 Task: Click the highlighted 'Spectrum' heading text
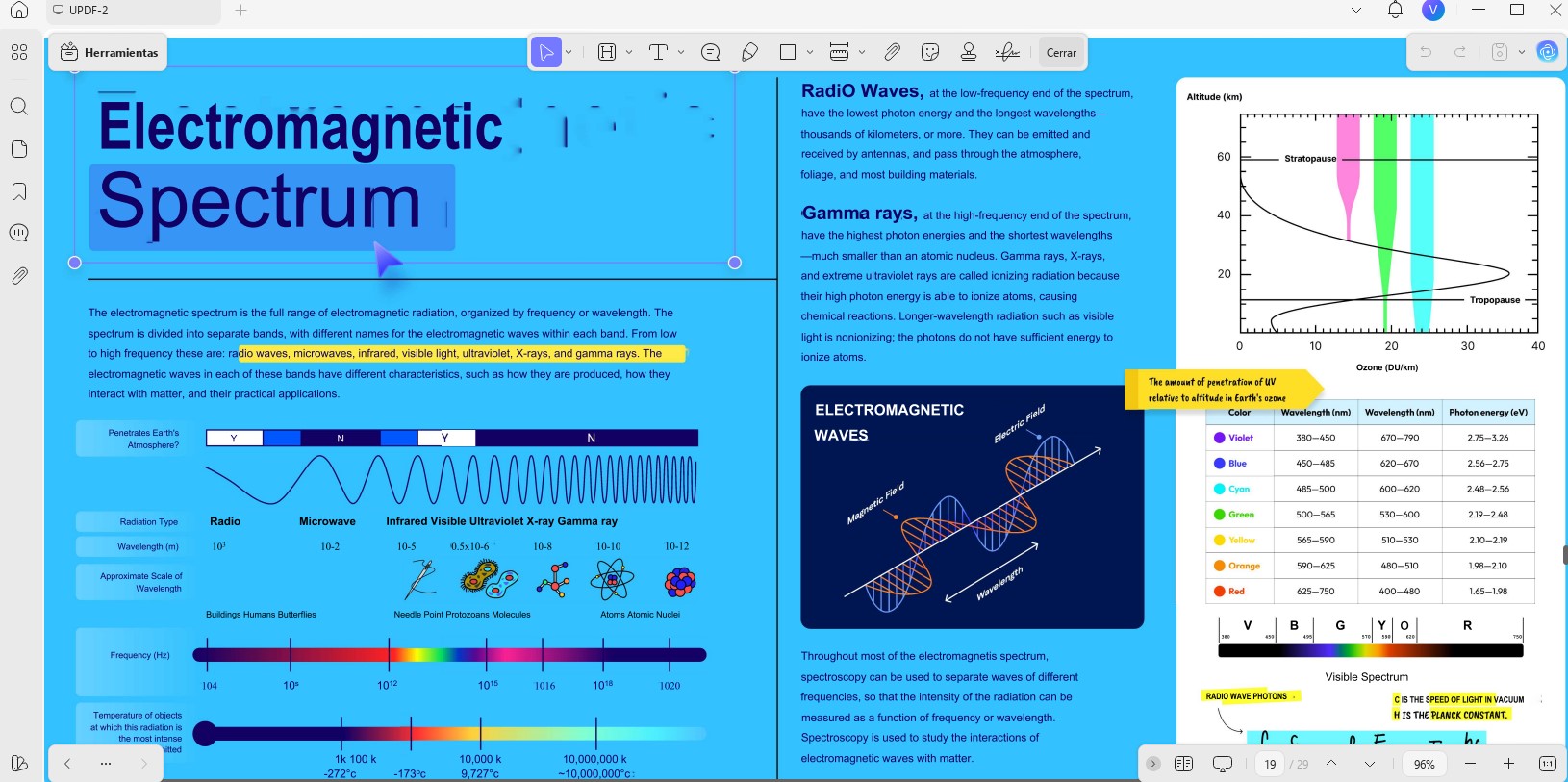click(x=260, y=203)
